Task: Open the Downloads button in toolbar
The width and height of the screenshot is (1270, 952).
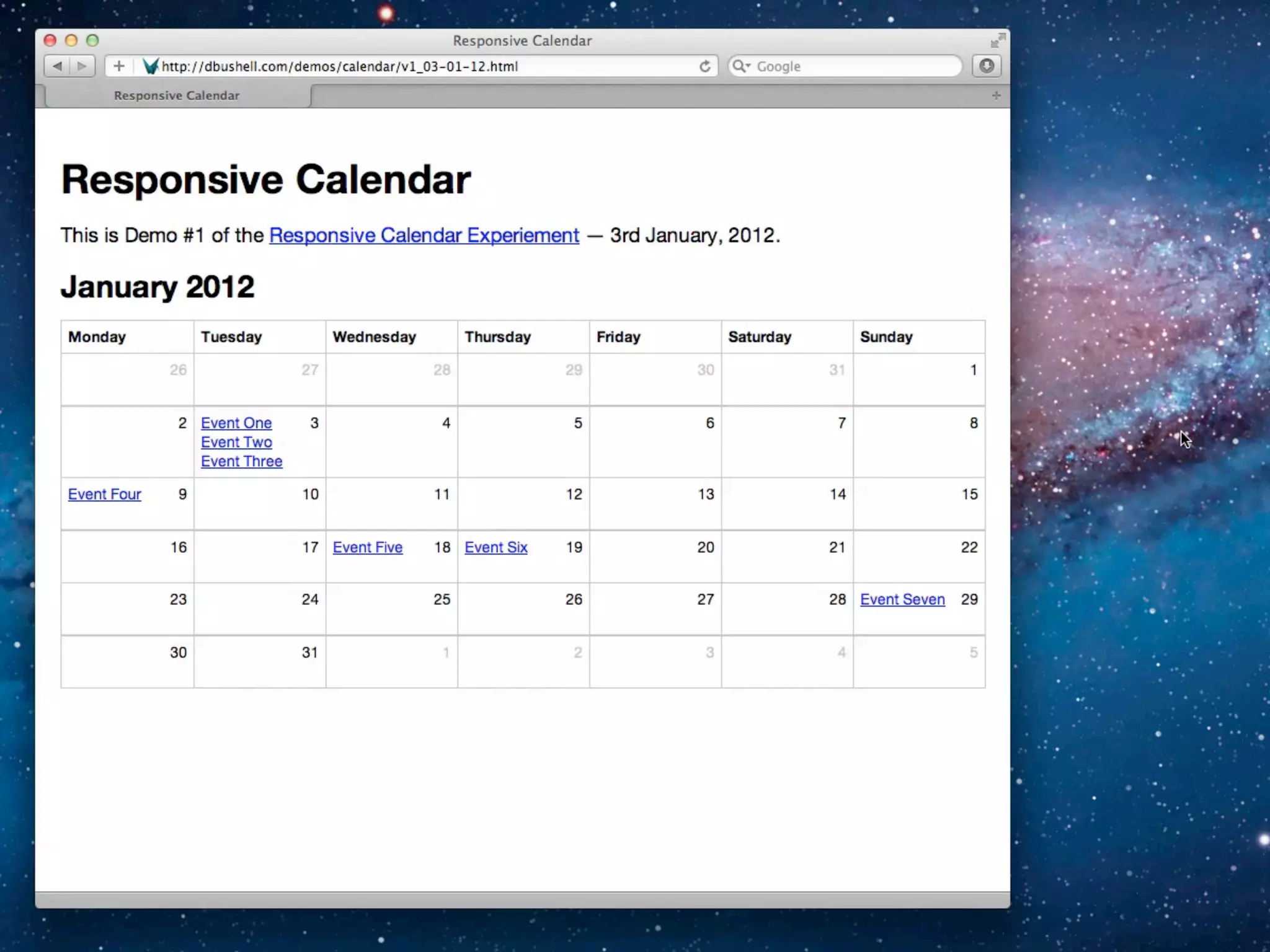Action: point(987,66)
